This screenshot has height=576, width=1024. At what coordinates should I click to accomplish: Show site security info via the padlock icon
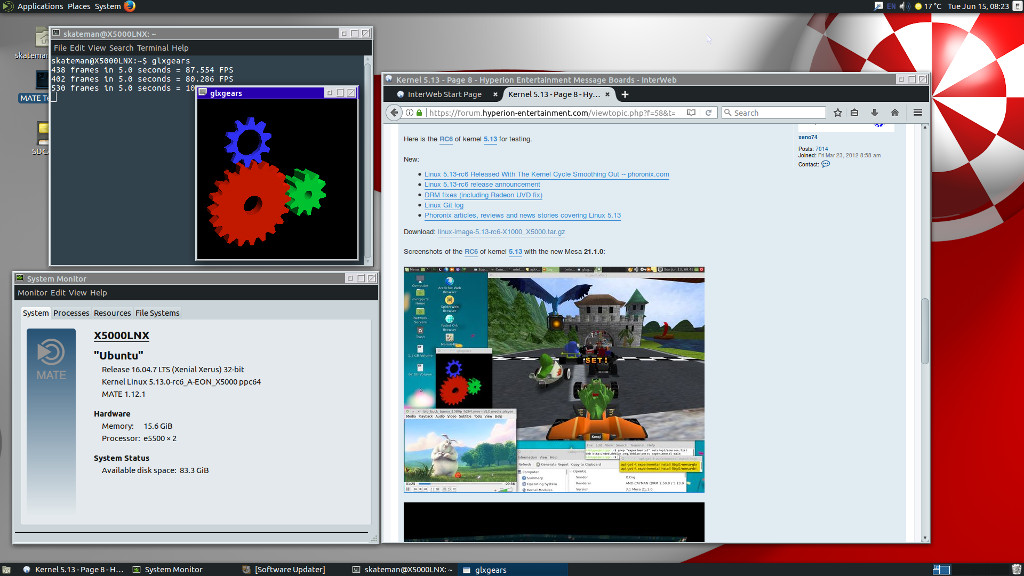tap(419, 113)
